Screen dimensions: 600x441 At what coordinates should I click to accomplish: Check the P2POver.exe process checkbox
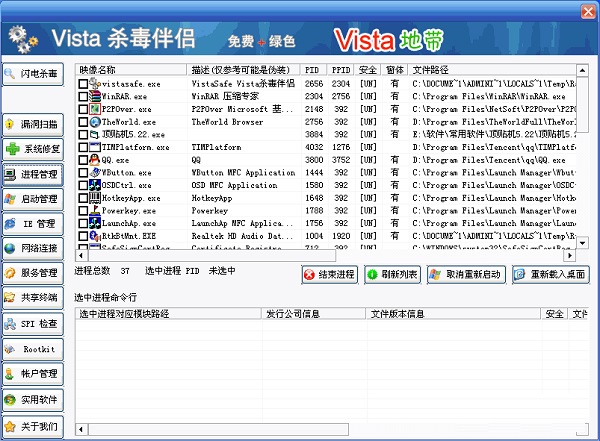click(x=83, y=109)
